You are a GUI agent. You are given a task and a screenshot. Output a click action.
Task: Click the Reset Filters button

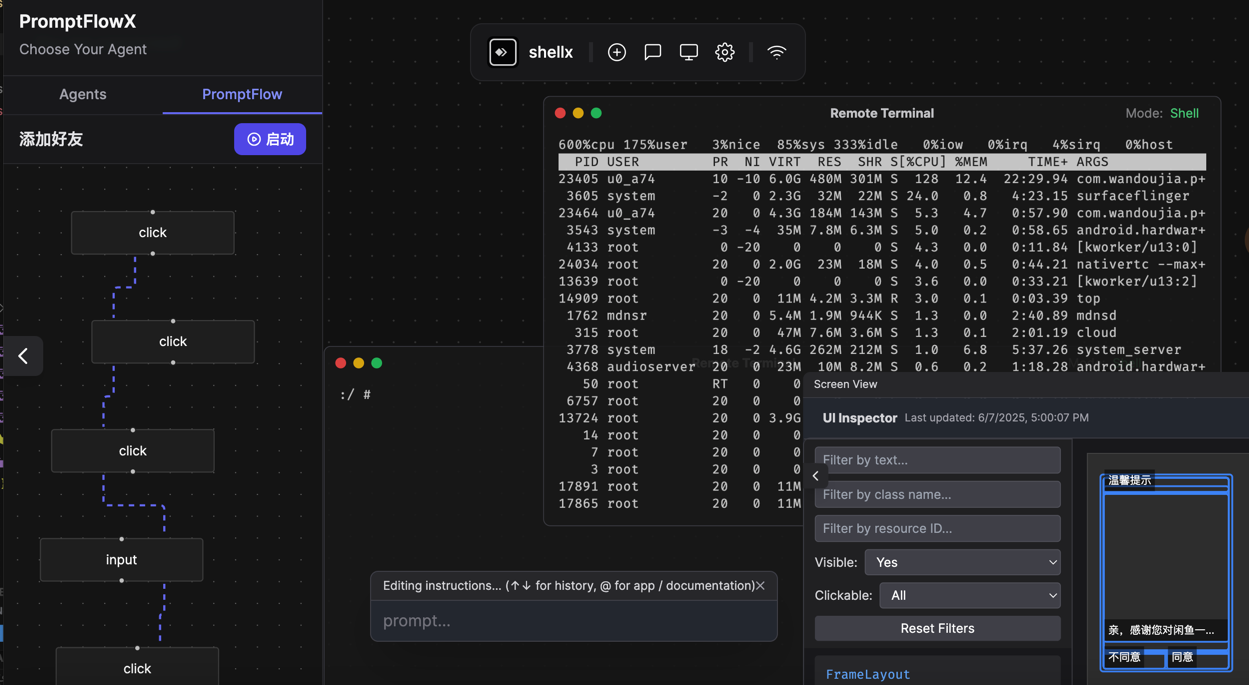(x=937, y=628)
